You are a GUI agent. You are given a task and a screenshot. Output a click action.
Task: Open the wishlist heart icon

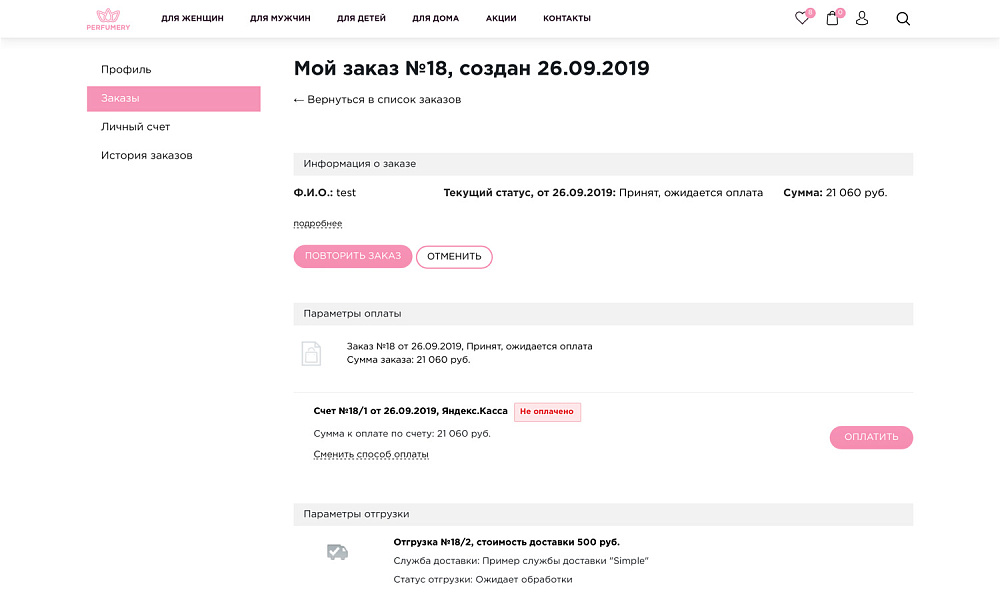click(800, 18)
